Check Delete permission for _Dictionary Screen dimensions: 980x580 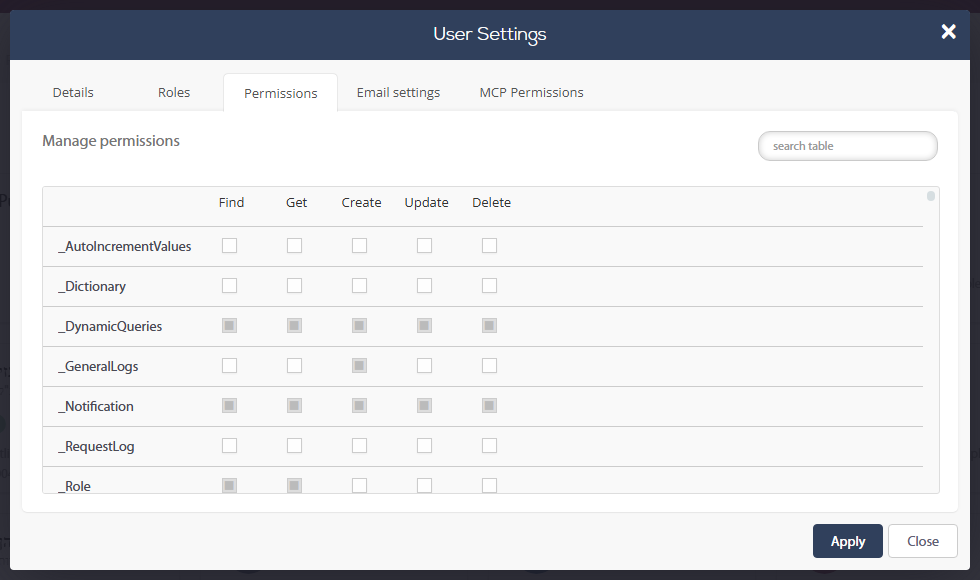coord(489,286)
